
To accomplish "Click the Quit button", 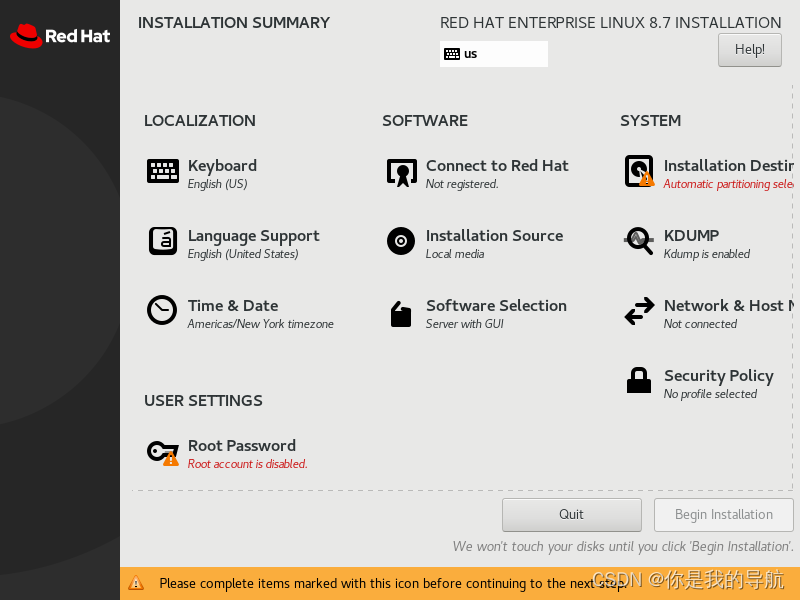I will [571, 514].
